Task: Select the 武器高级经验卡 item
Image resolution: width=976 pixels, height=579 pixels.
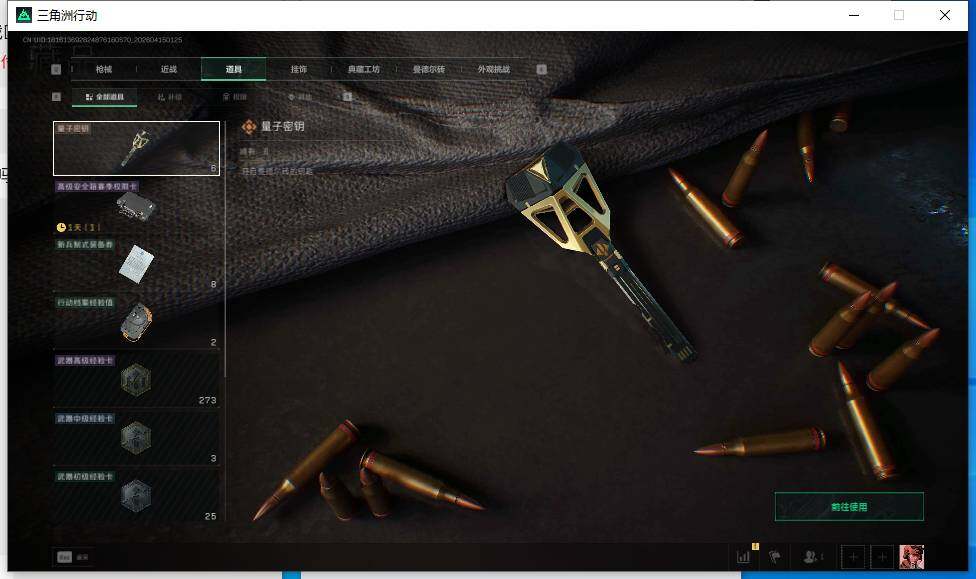Action: coord(136,380)
